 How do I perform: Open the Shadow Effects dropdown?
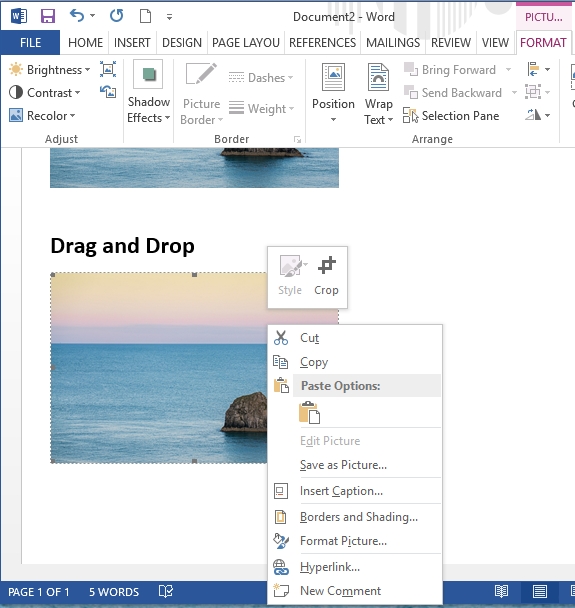(148, 92)
